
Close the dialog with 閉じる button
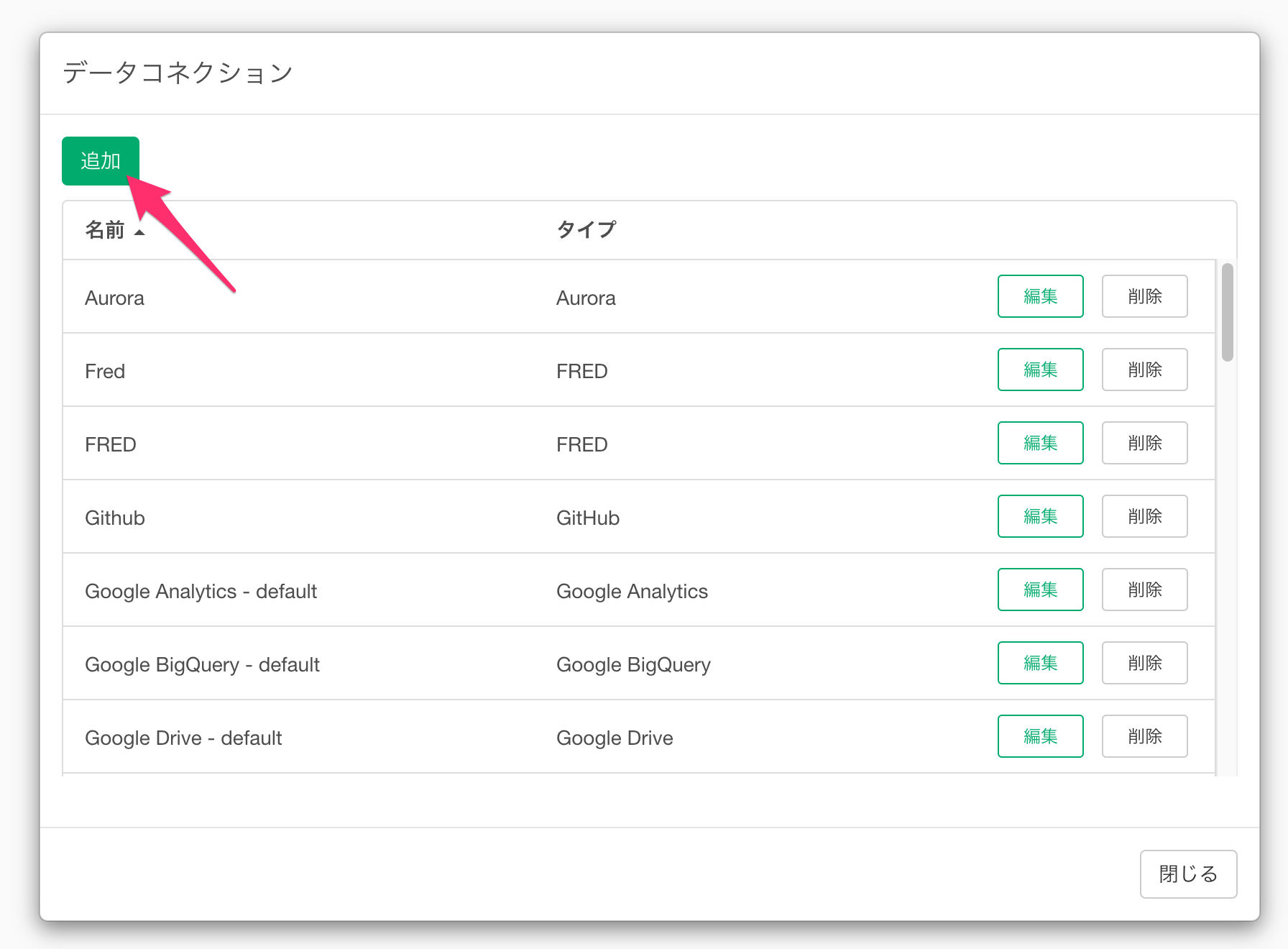coord(1188,874)
